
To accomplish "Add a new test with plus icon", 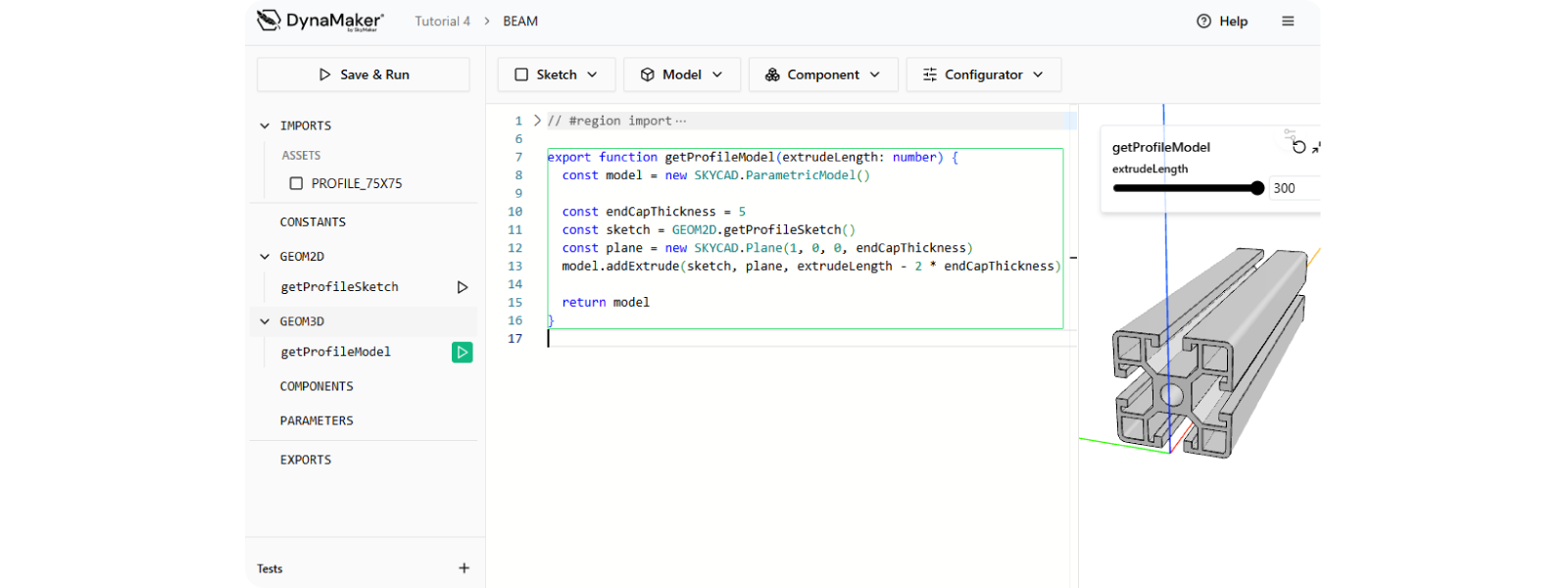I will point(464,568).
